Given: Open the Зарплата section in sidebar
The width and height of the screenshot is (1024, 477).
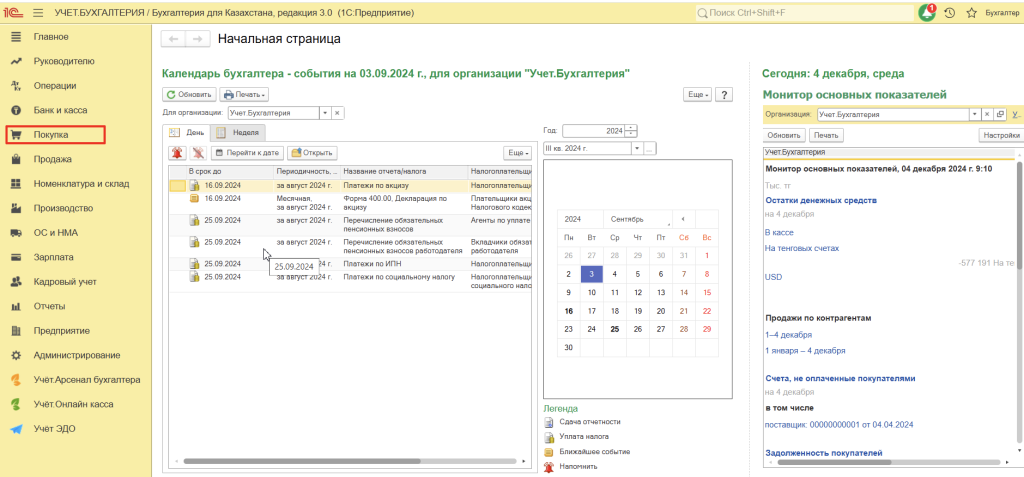Looking at the screenshot, I should point(54,257).
